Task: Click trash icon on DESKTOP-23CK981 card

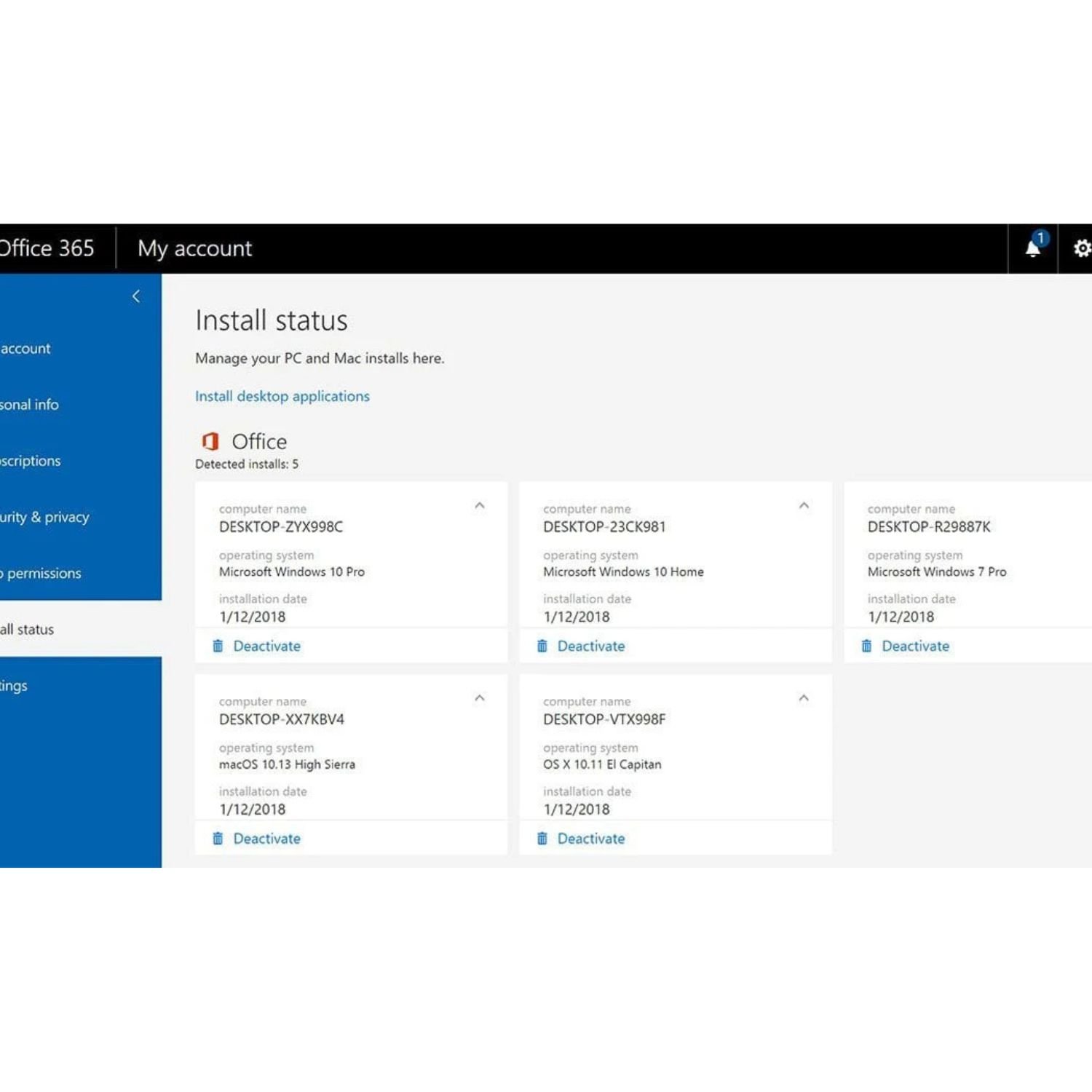Action: click(x=542, y=646)
